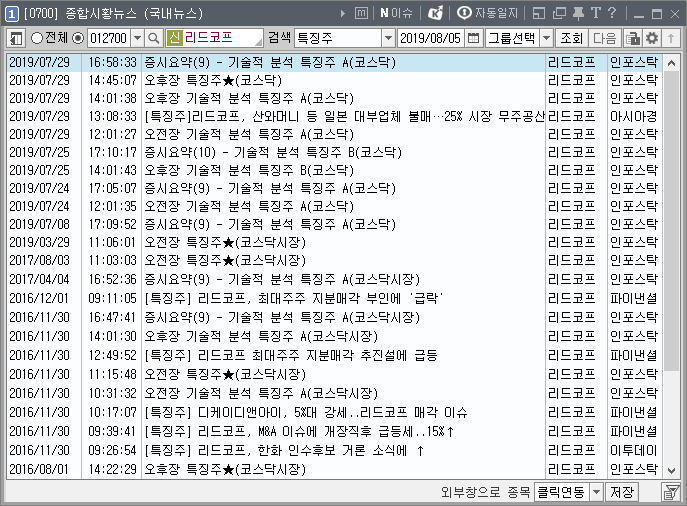687x506 pixels.
Task: Click the T font size icon
Action: click(x=595, y=13)
